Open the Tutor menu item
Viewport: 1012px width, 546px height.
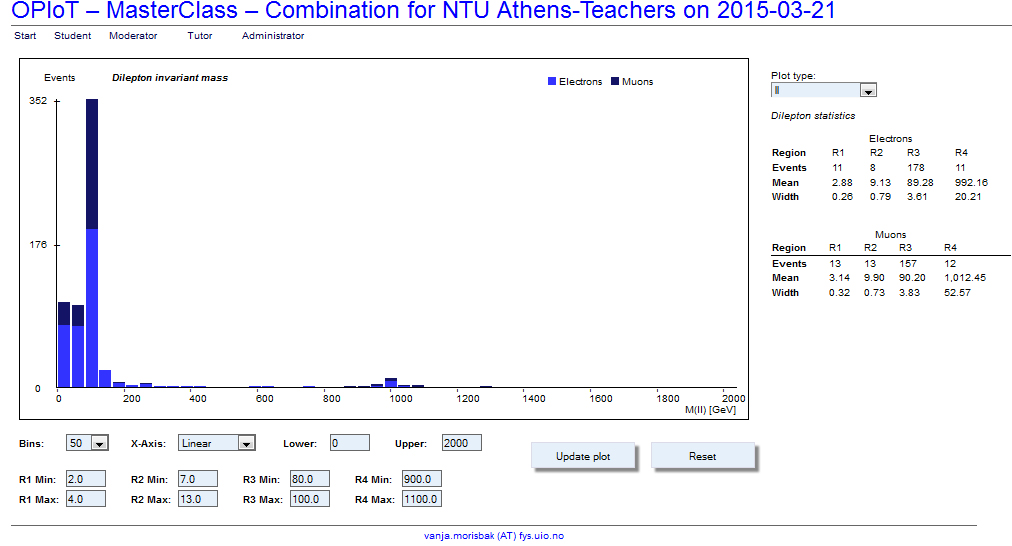click(199, 35)
